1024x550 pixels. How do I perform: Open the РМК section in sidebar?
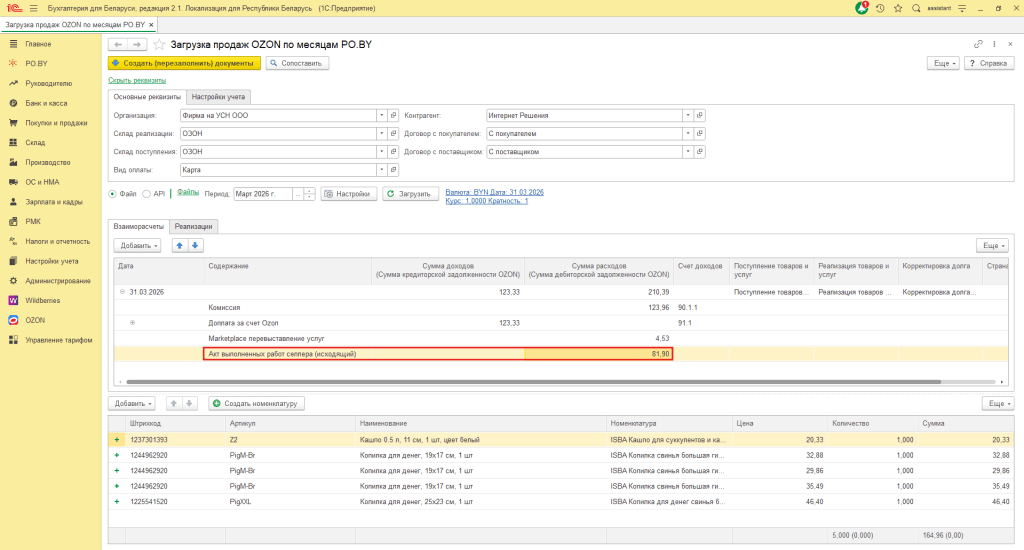tap(33, 221)
